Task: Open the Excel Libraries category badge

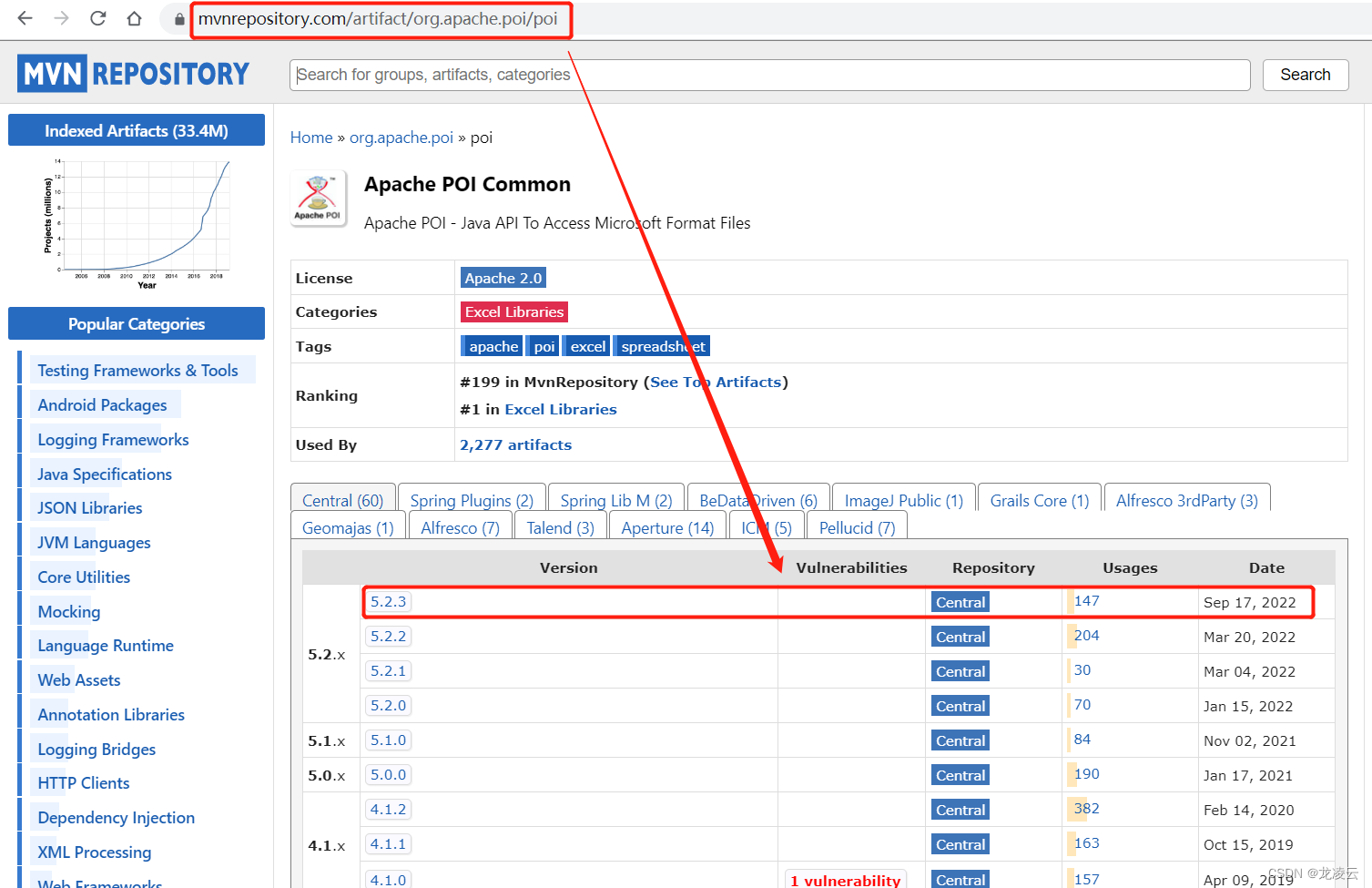Action: pos(514,311)
